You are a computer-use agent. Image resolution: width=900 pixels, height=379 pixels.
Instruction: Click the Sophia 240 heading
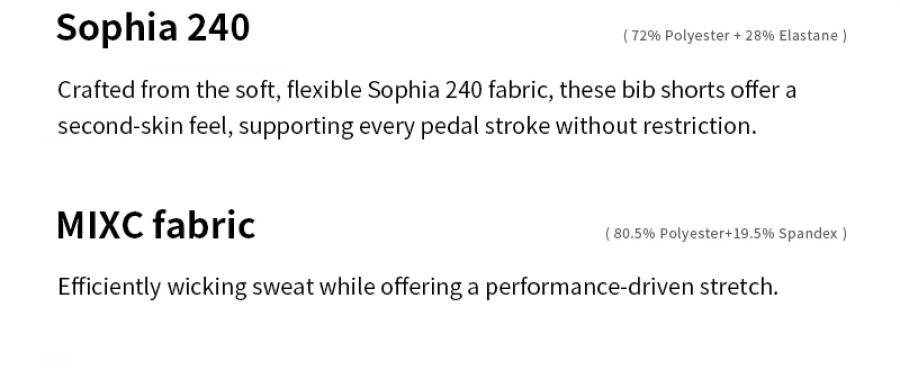coord(153,28)
